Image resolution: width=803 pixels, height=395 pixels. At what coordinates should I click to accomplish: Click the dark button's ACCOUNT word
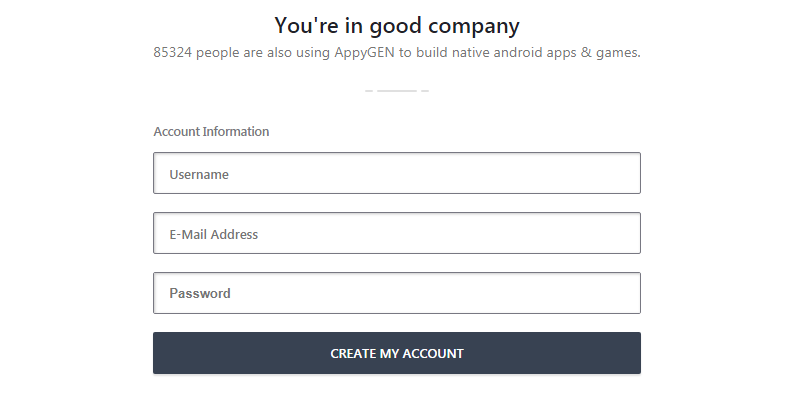(x=432, y=354)
